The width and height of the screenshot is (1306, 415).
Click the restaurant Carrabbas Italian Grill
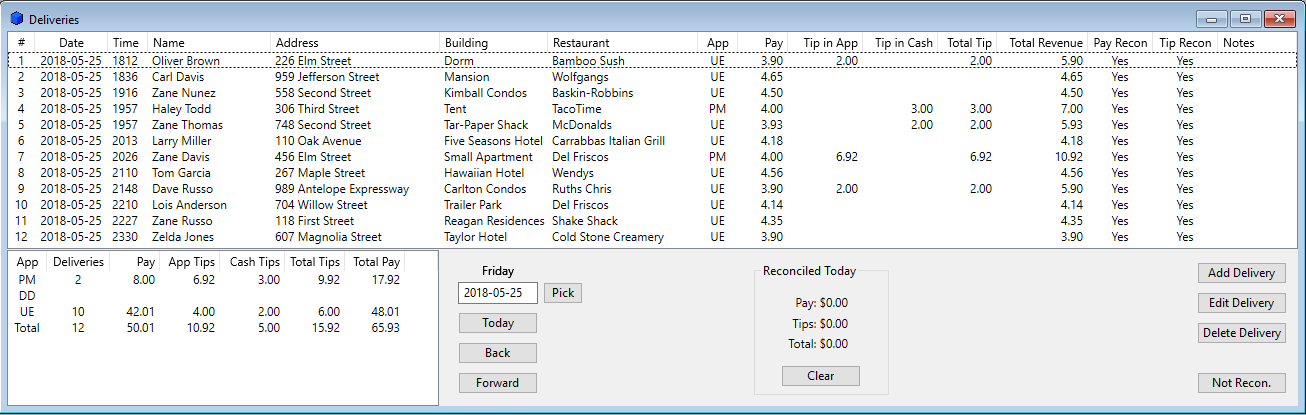608,141
